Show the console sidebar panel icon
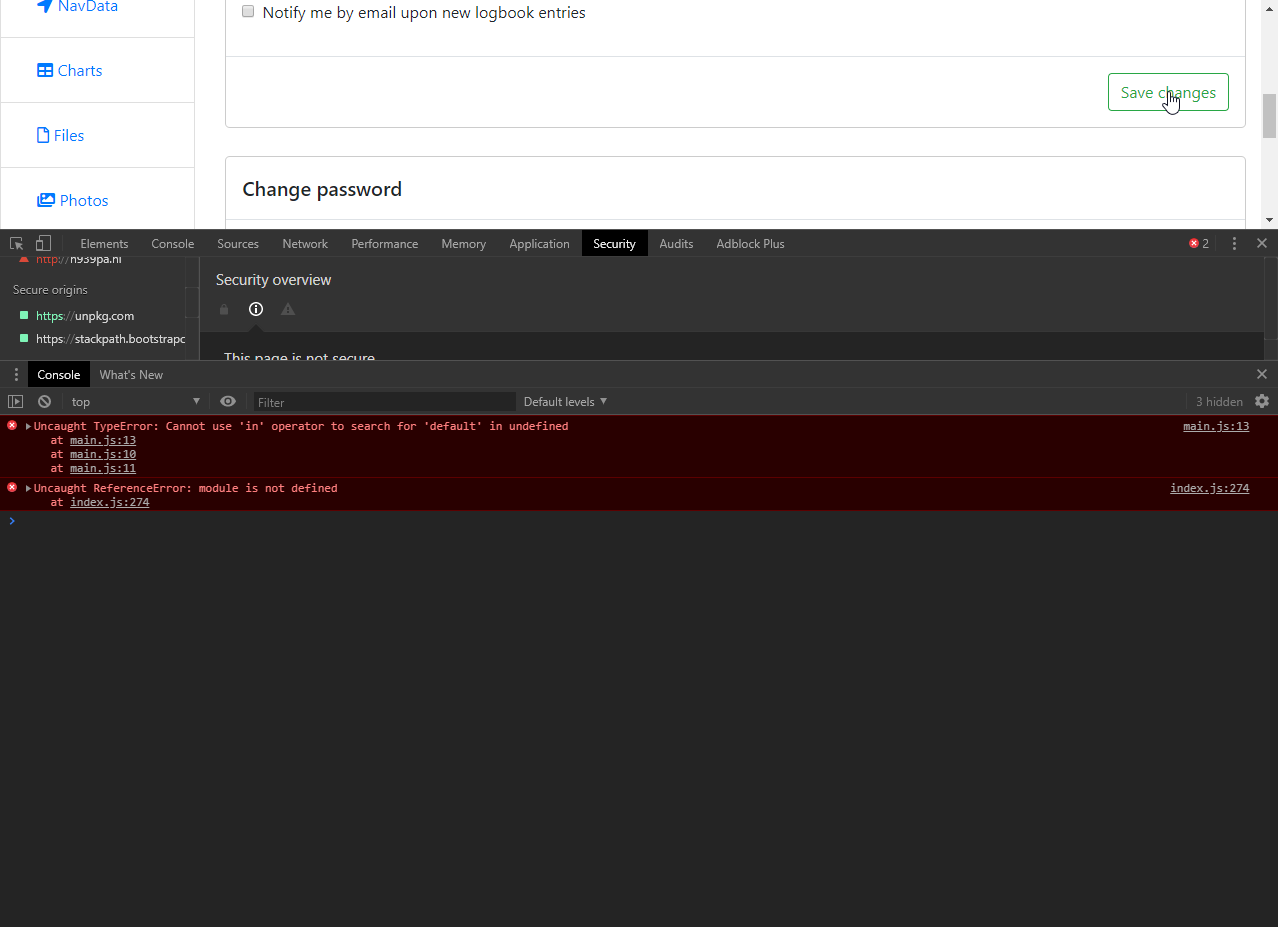Image resolution: width=1278 pixels, height=927 pixels. coord(15,401)
